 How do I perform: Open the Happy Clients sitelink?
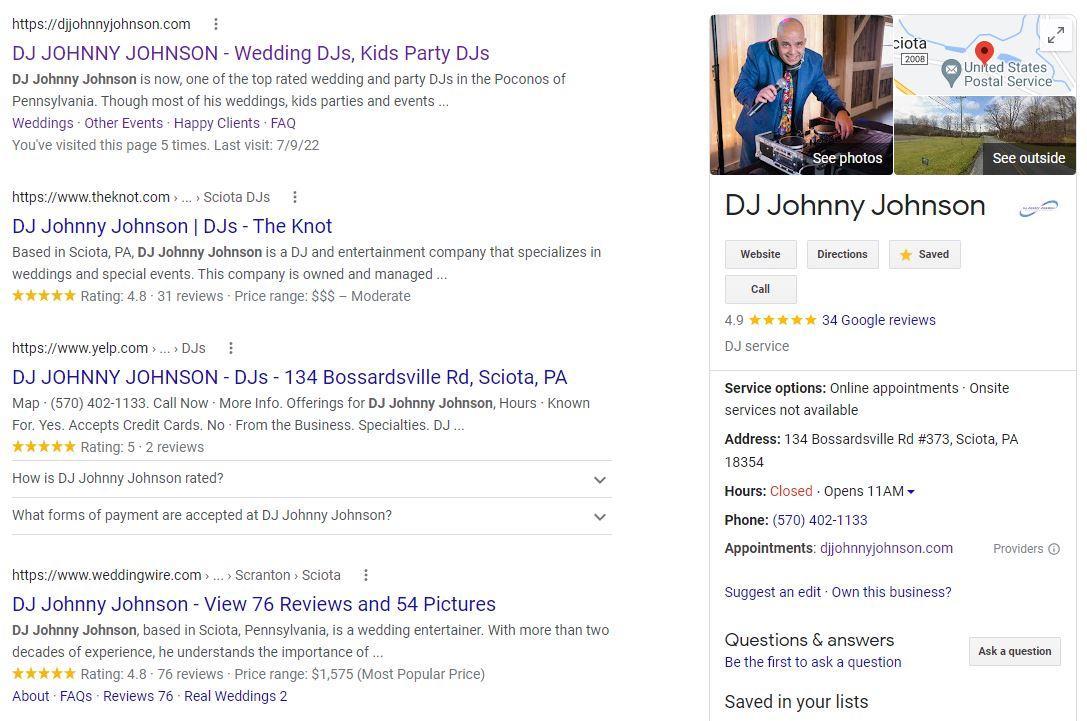click(216, 123)
